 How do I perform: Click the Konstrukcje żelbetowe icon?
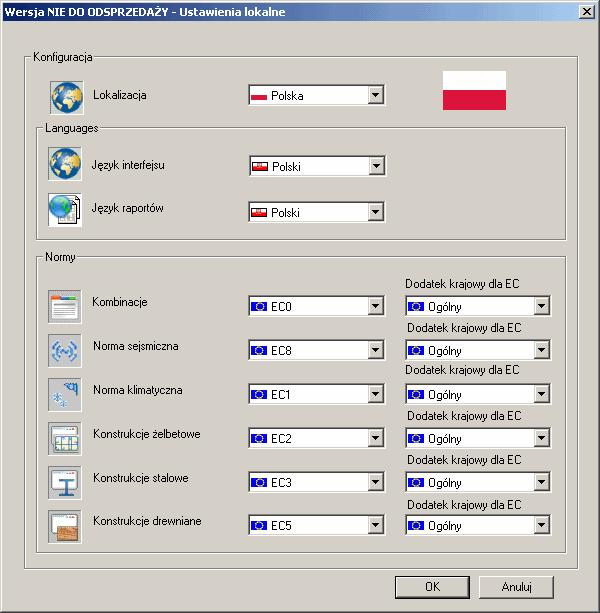[x=65, y=438]
